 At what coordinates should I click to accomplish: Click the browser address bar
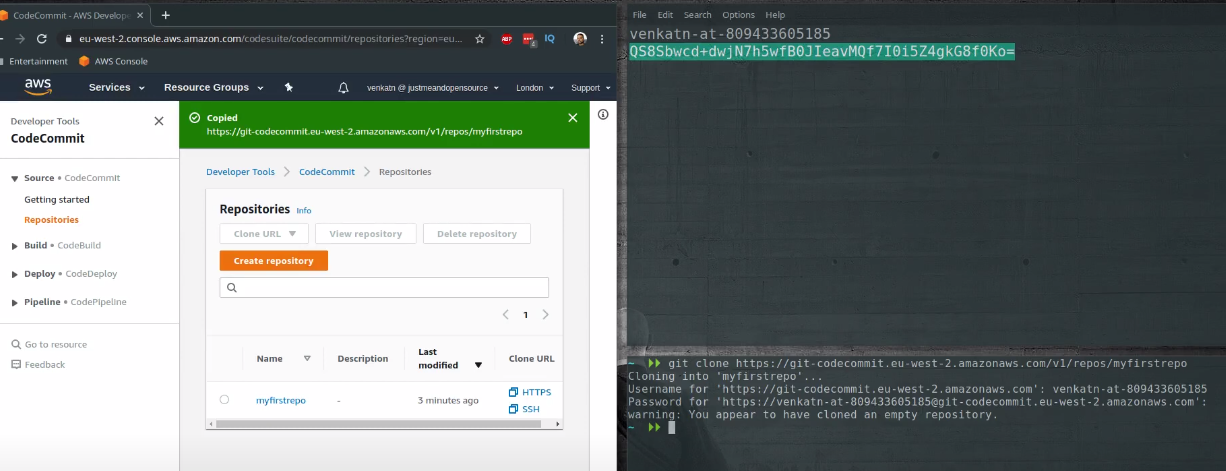[270, 39]
